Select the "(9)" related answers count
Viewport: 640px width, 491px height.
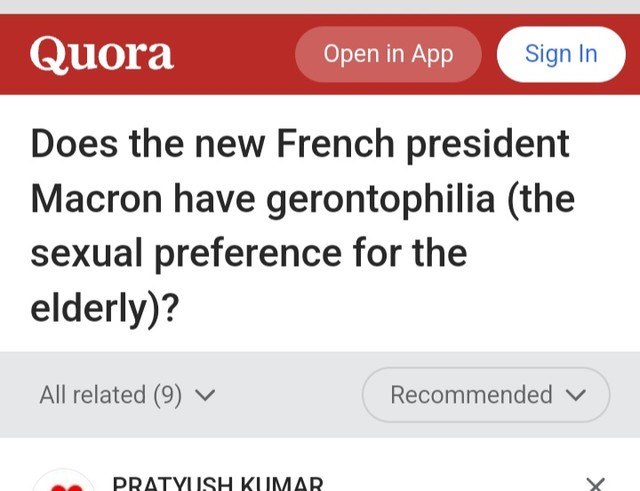[167, 395]
